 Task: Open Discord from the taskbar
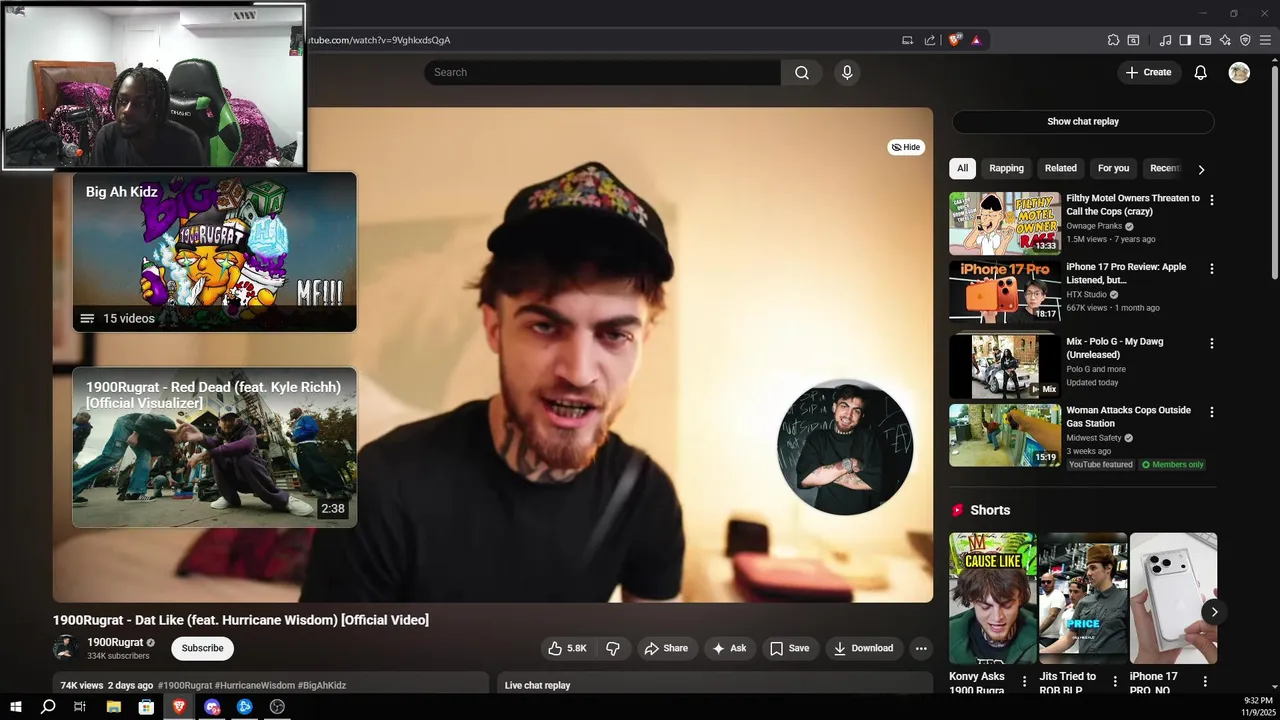[x=212, y=707]
